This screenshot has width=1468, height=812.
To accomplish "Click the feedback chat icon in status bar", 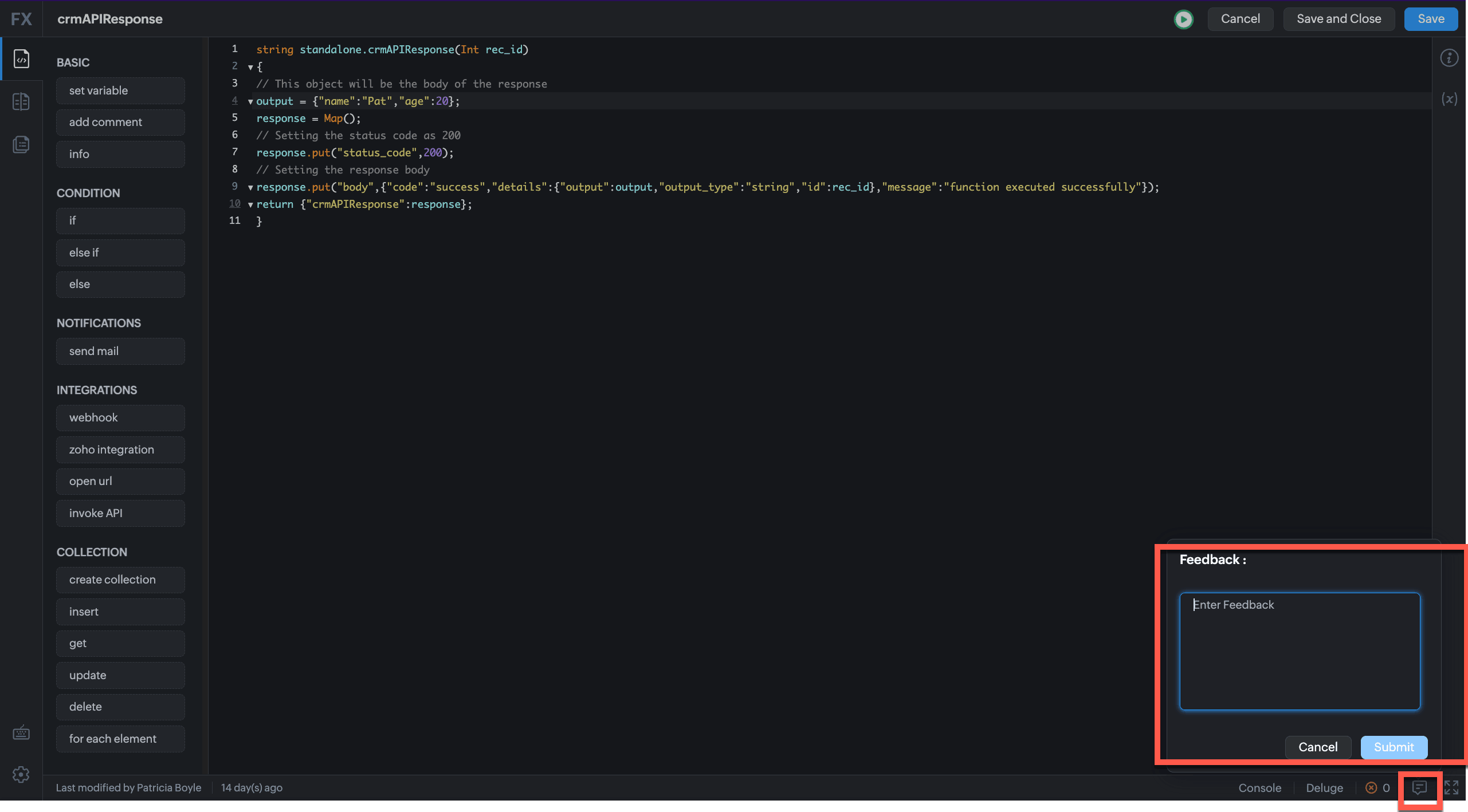I will coord(1419,788).
